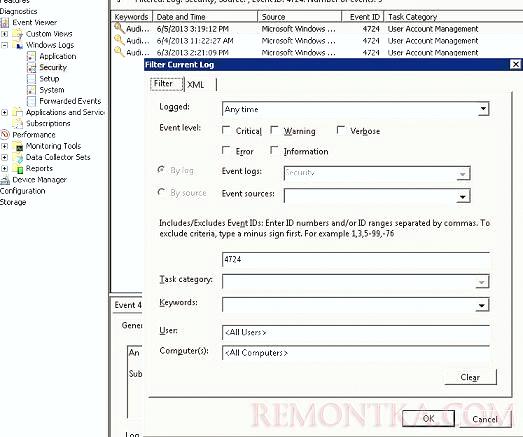
Task: Select the By log radio button
Action: point(161,170)
